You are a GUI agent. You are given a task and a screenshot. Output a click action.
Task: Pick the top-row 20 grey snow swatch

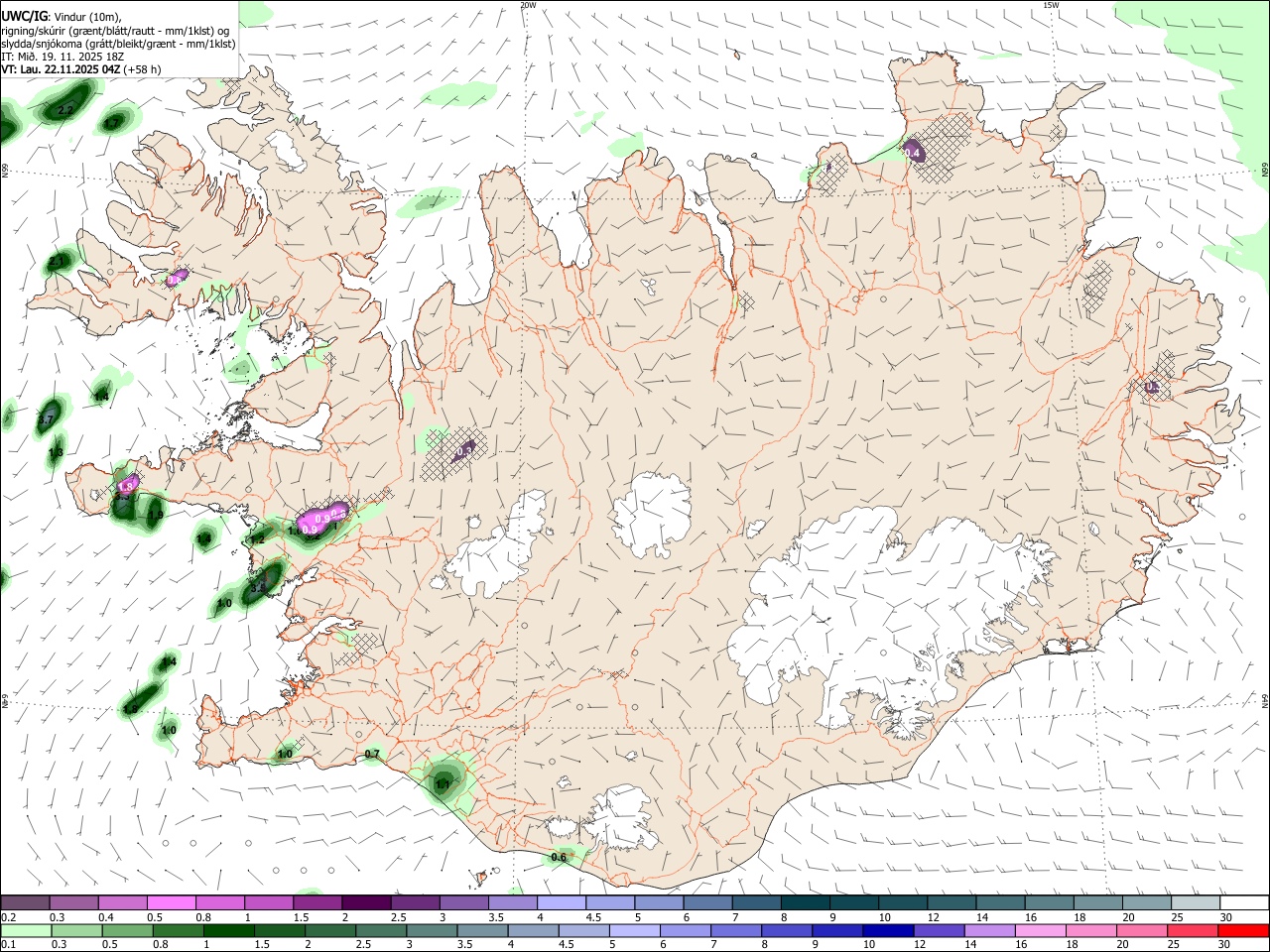point(1147,903)
